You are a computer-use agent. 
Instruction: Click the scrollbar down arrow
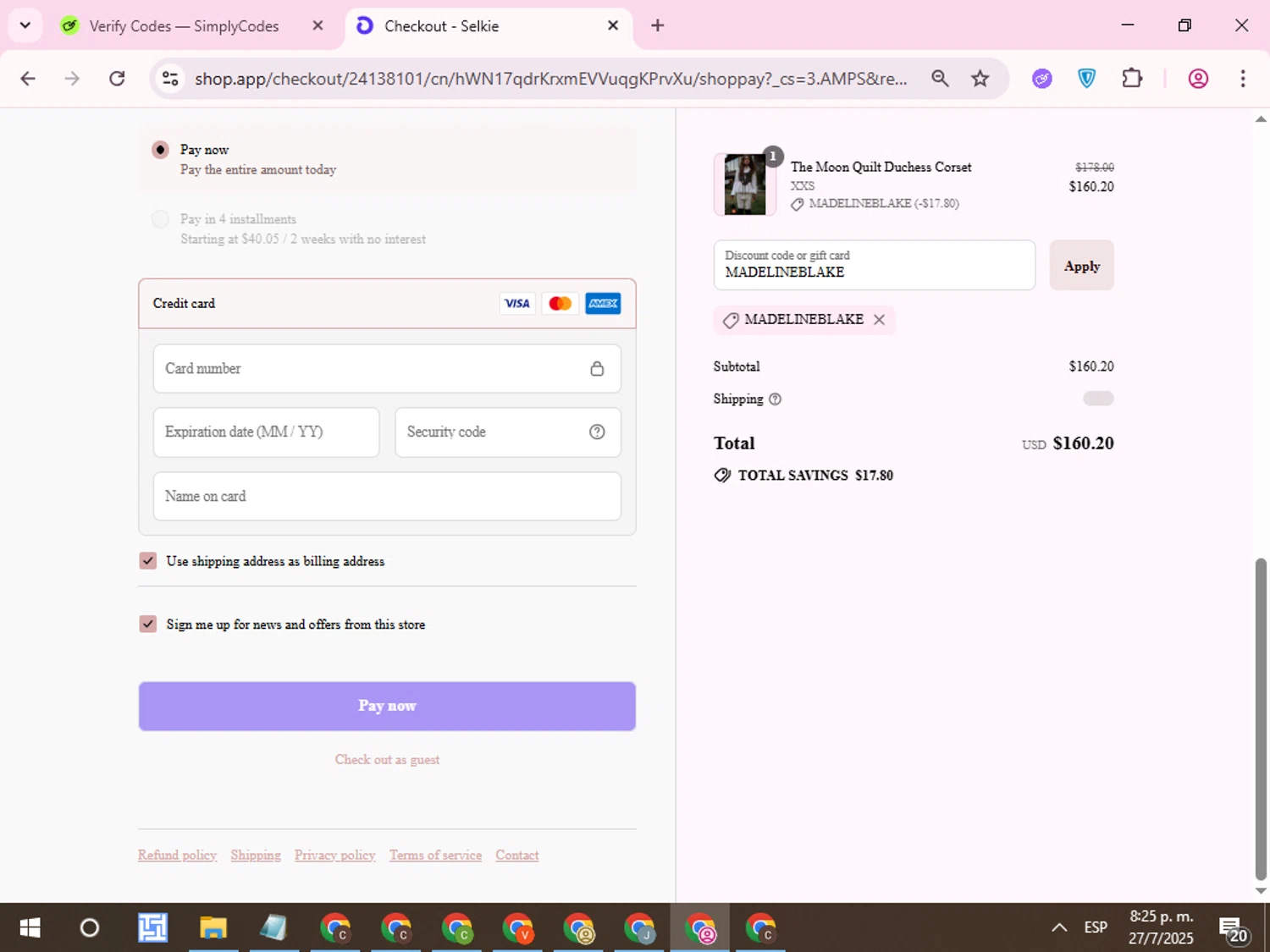coord(1261,890)
